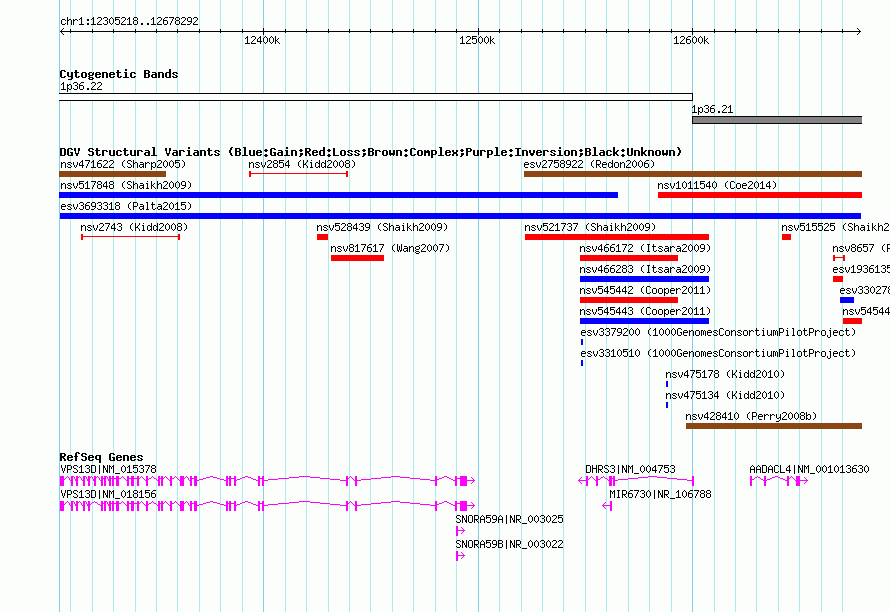This screenshot has width=890, height=612.
Task: Select the nsv475134 (Kidd2010) label
Action: [x=725, y=395]
